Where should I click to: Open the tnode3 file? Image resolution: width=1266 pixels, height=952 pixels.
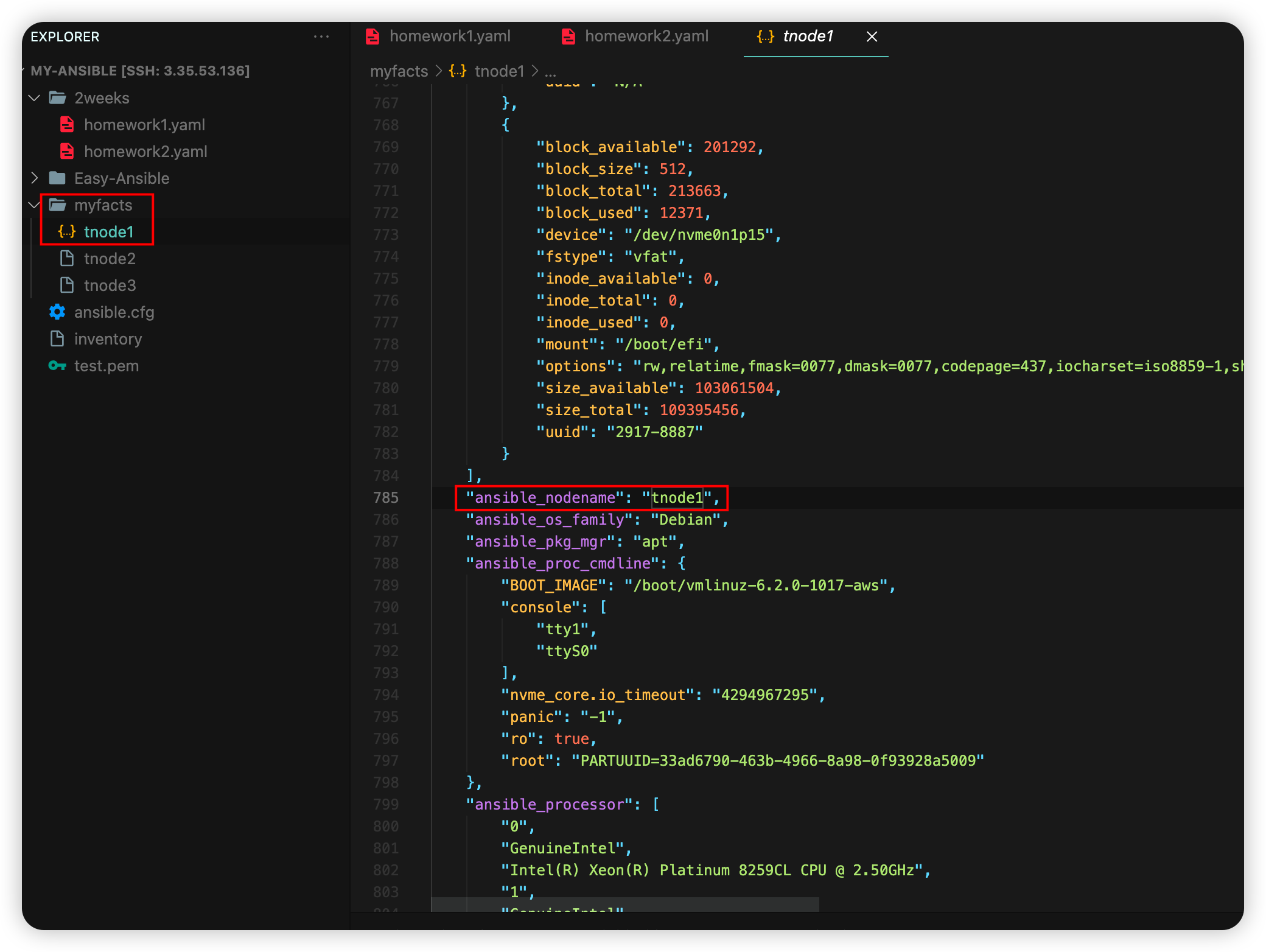(110, 285)
